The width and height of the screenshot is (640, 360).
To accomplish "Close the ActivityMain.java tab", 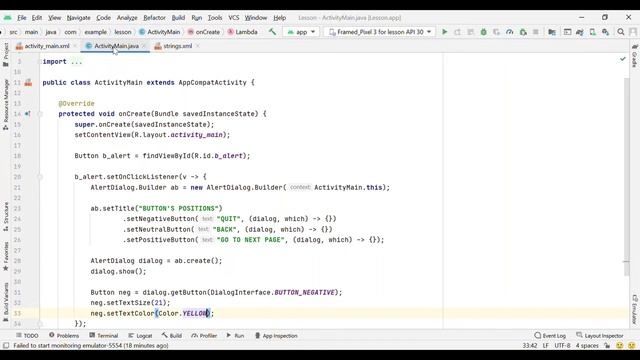I will tap(144, 46).
